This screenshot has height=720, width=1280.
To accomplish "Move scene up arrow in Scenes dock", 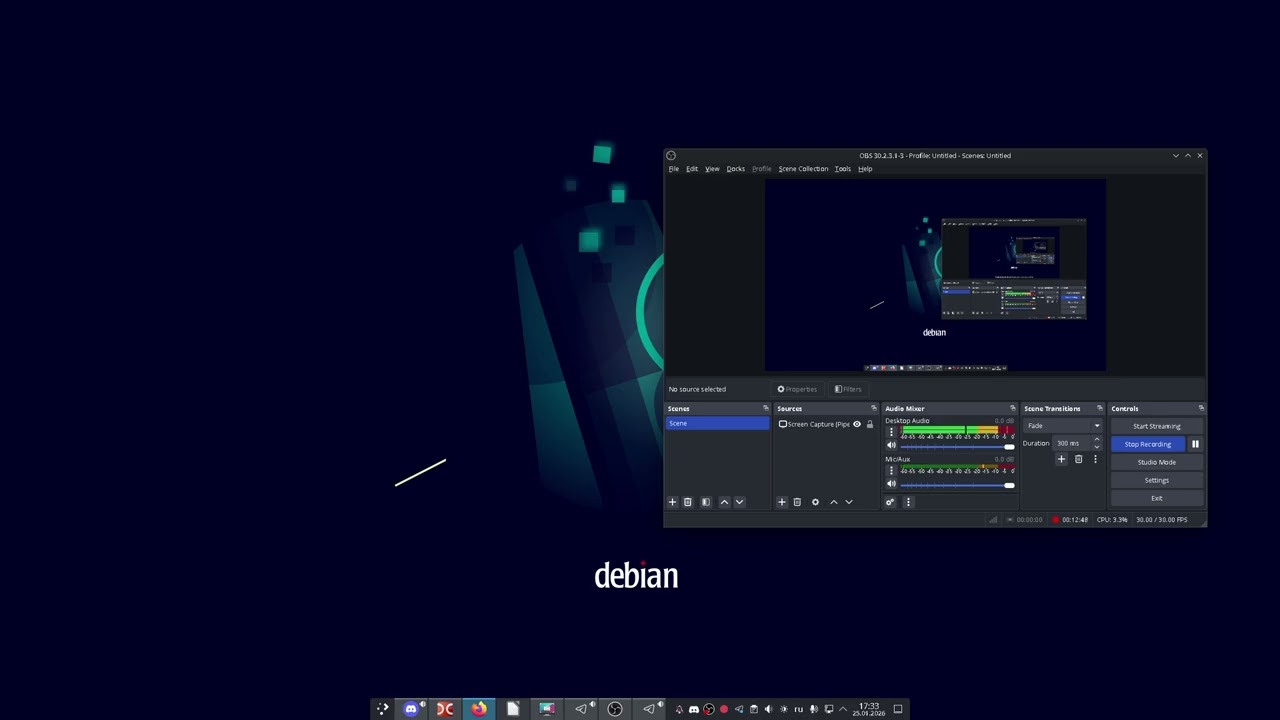I will pyautogui.click(x=724, y=502).
